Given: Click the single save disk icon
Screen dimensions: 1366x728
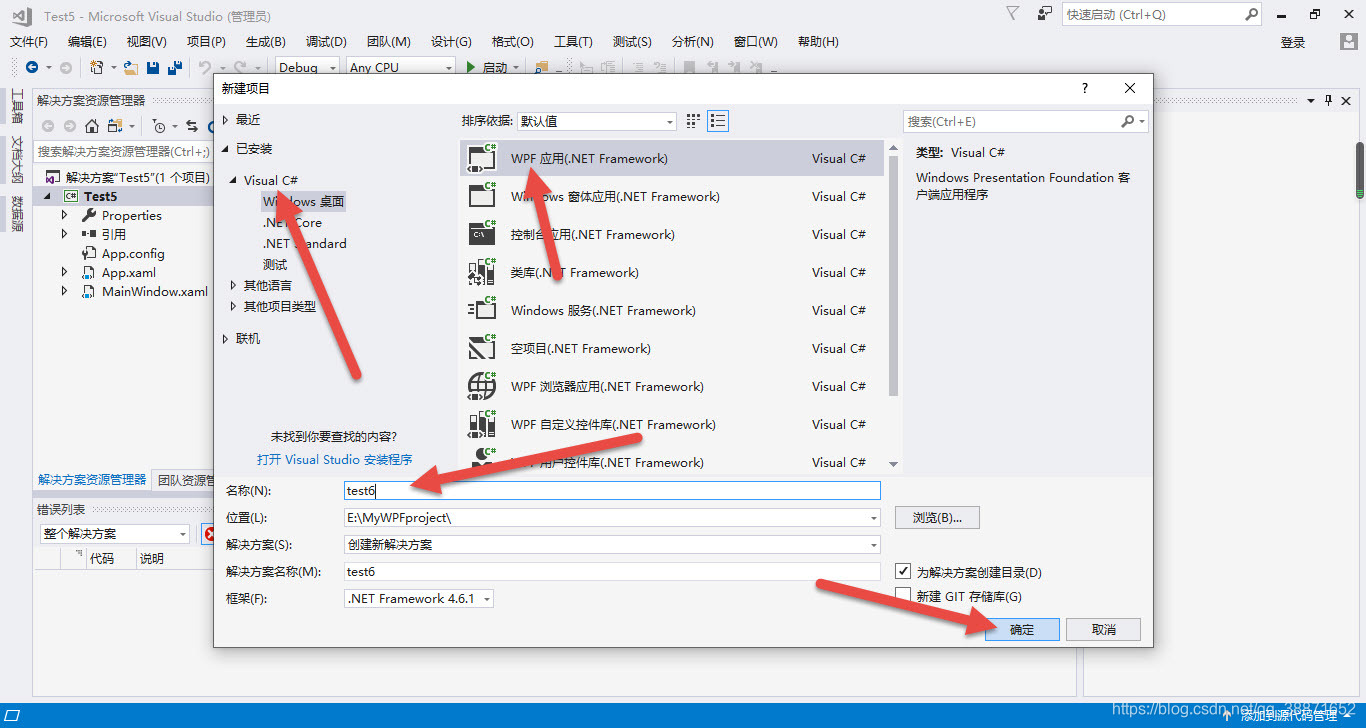Looking at the screenshot, I should pos(153,67).
